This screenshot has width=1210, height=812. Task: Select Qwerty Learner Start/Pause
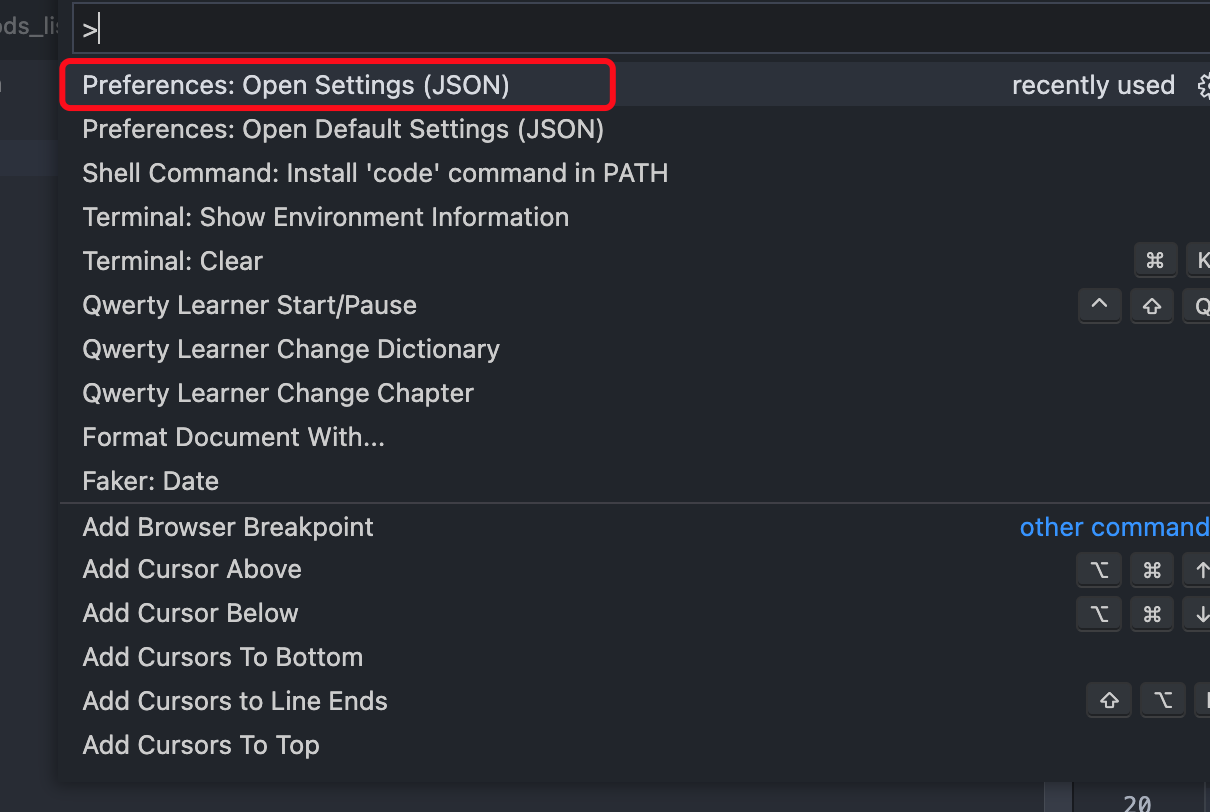tap(635, 305)
